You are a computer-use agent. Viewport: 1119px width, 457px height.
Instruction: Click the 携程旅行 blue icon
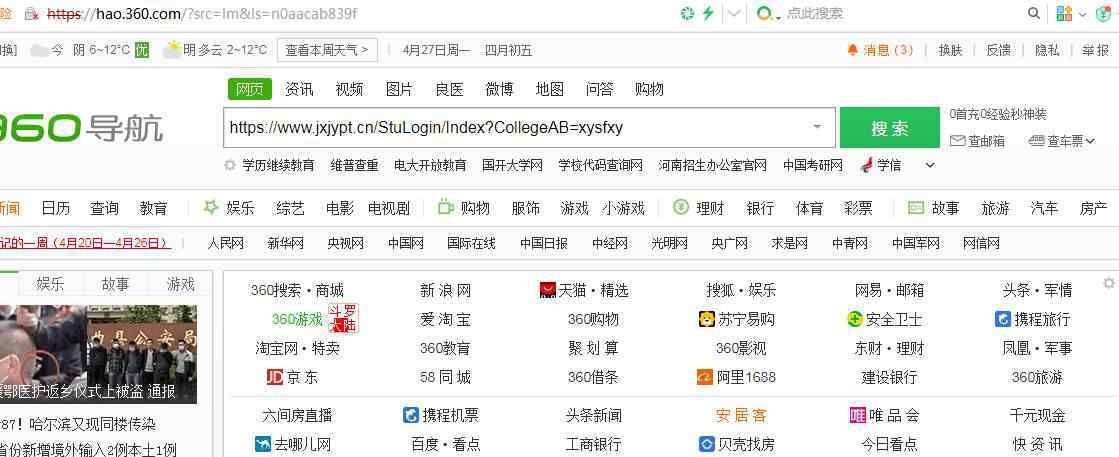pos(1003,318)
